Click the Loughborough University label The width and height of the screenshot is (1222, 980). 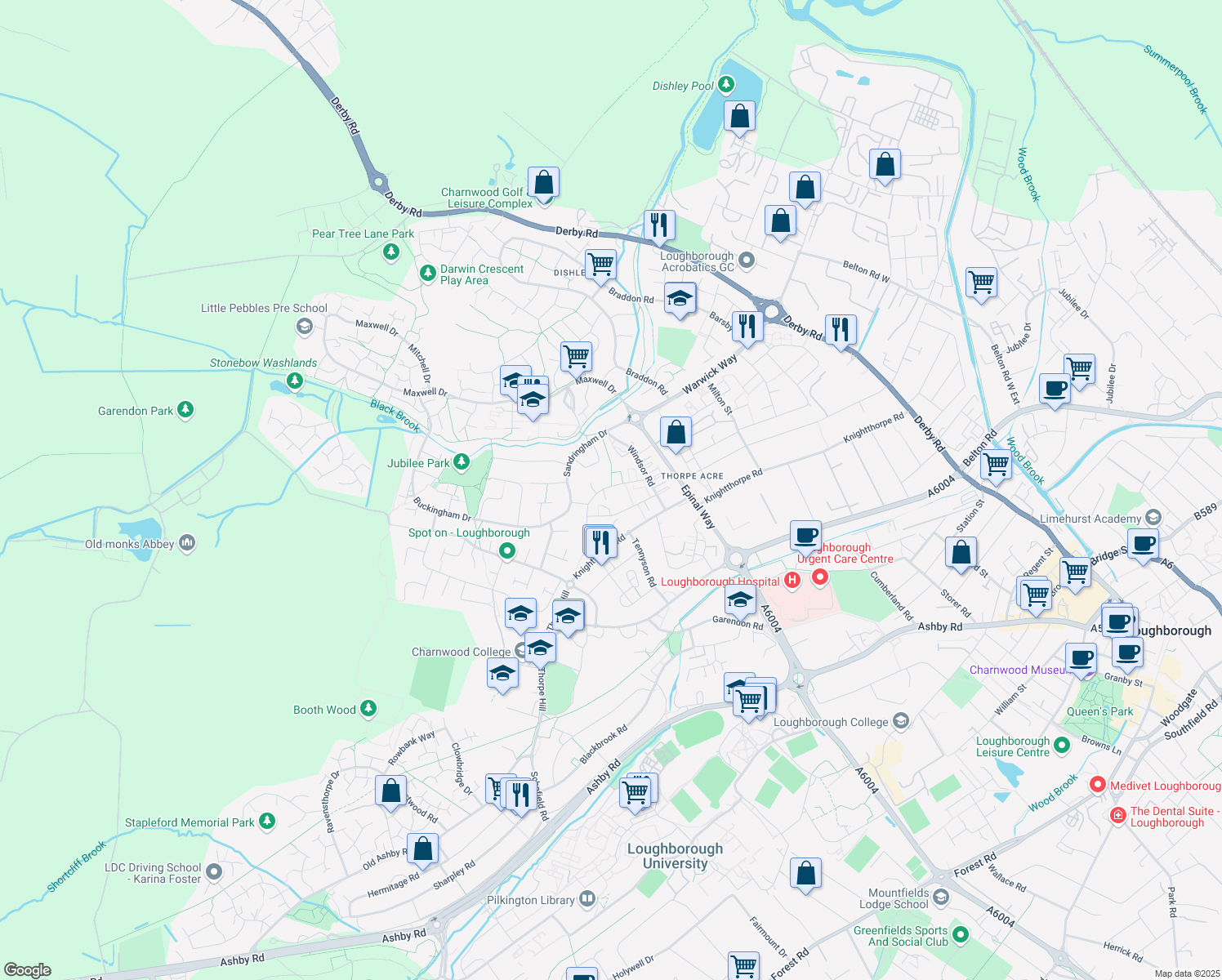[675, 856]
